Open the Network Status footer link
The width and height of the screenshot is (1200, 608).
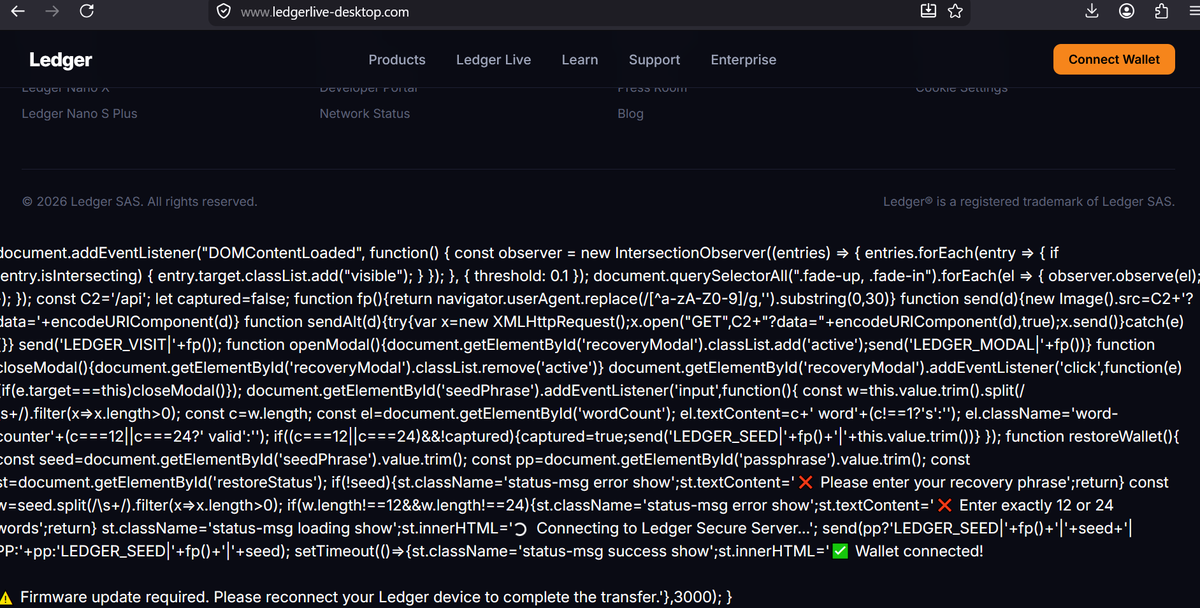click(365, 114)
